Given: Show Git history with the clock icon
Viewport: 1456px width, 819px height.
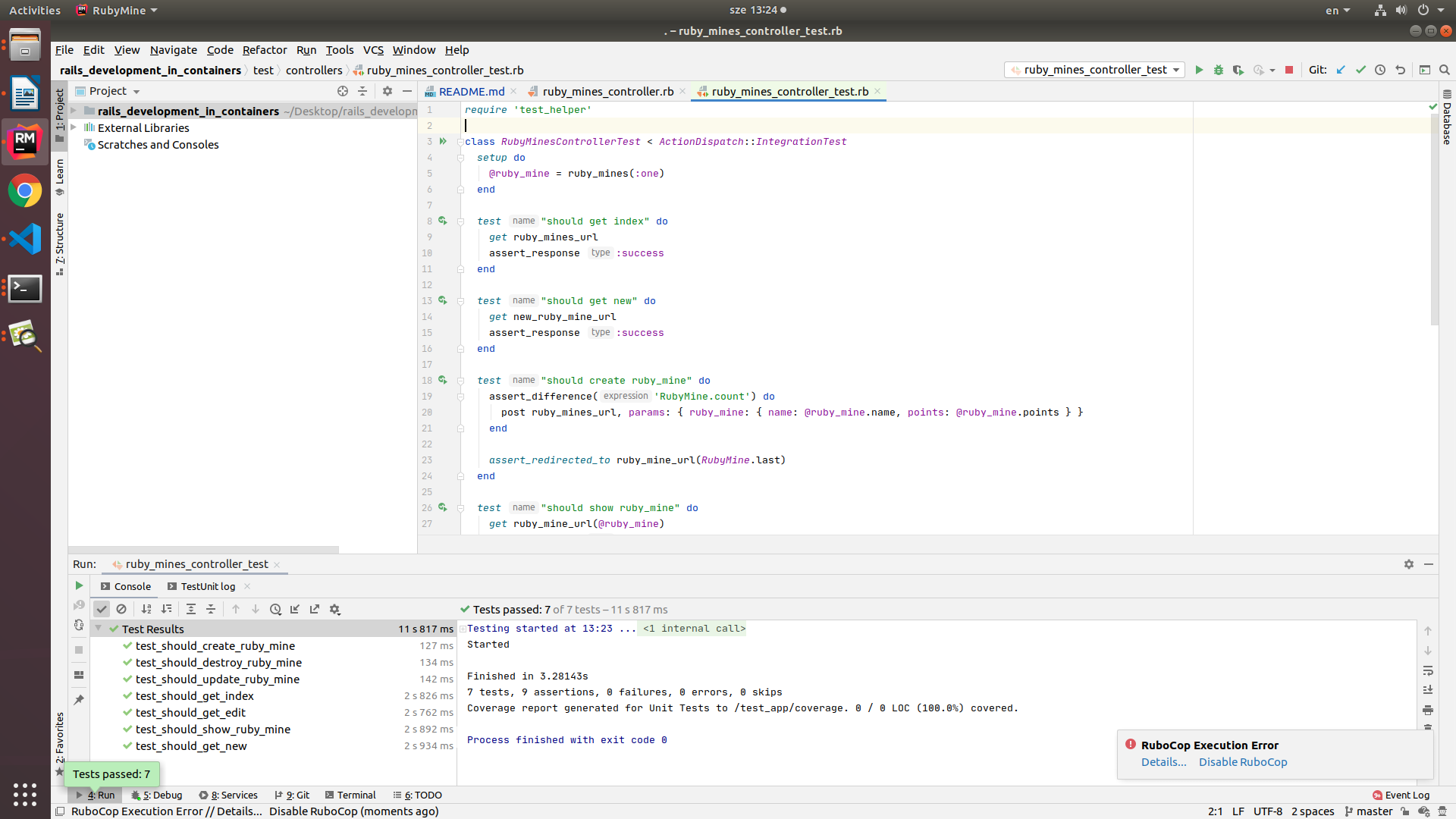Looking at the screenshot, I should (x=1380, y=70).
